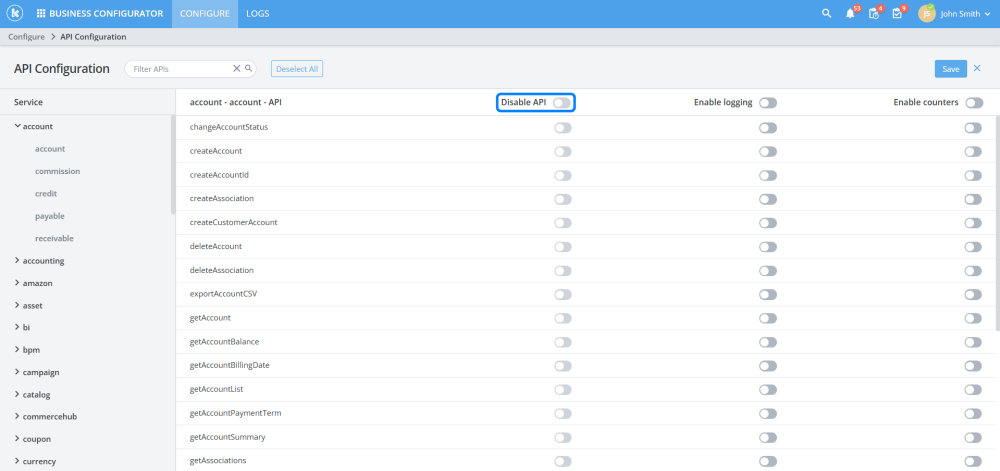The height and width of the screenshot is (471, 1000).
Task: Open the checklist icon with badge 9
Action: (897, 13)
